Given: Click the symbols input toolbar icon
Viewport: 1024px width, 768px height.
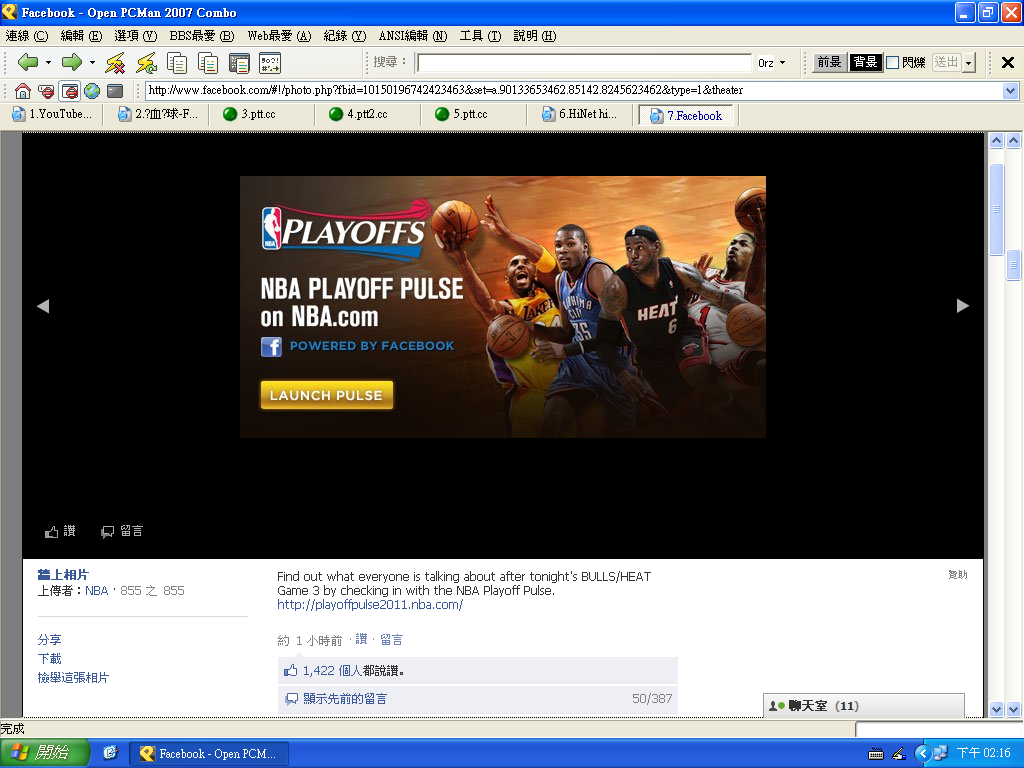Looking at the screenshot, I should tap(270, 63).
